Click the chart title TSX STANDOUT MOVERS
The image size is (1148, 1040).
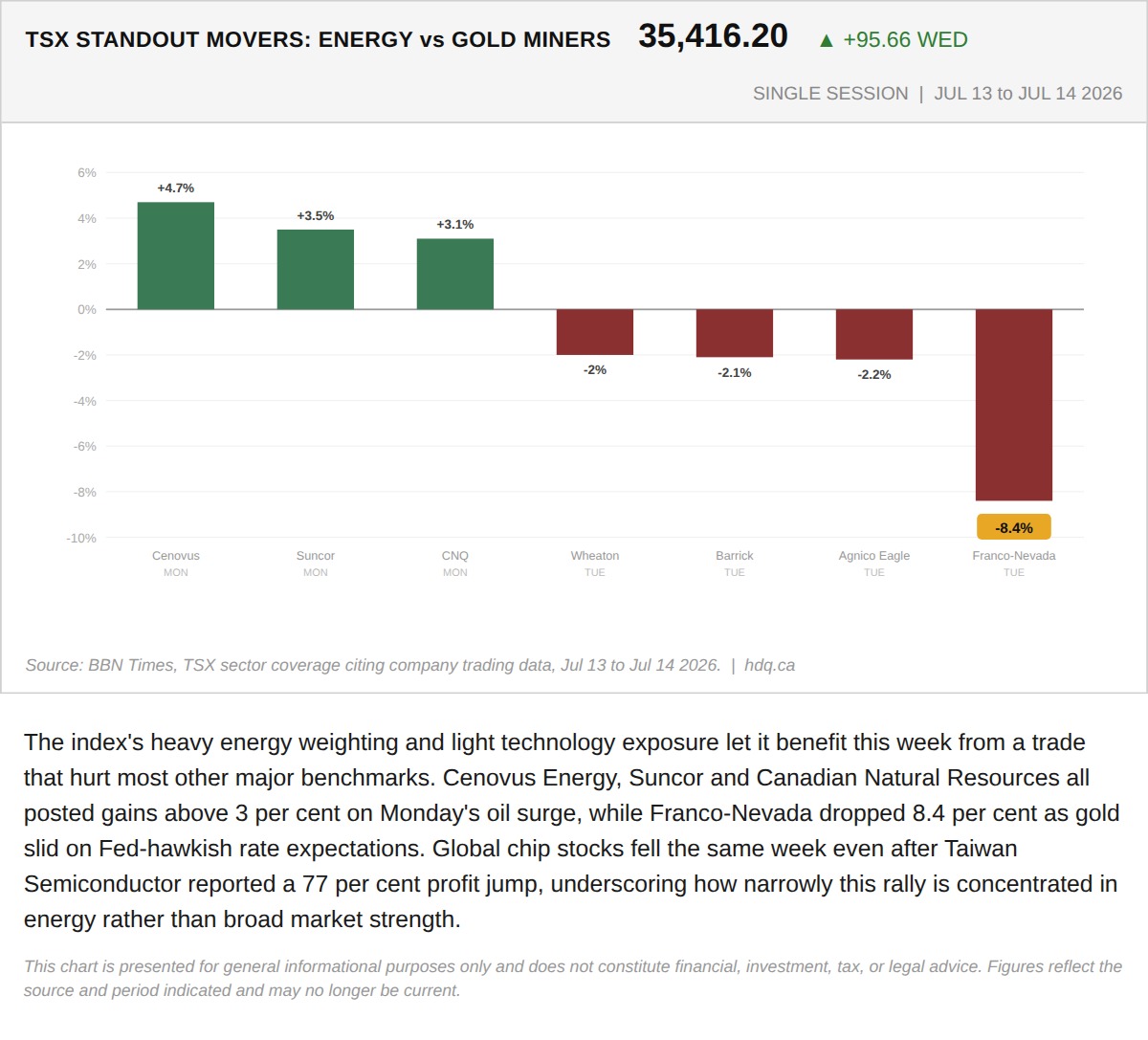pyautogui.click(x=318, y=40)
